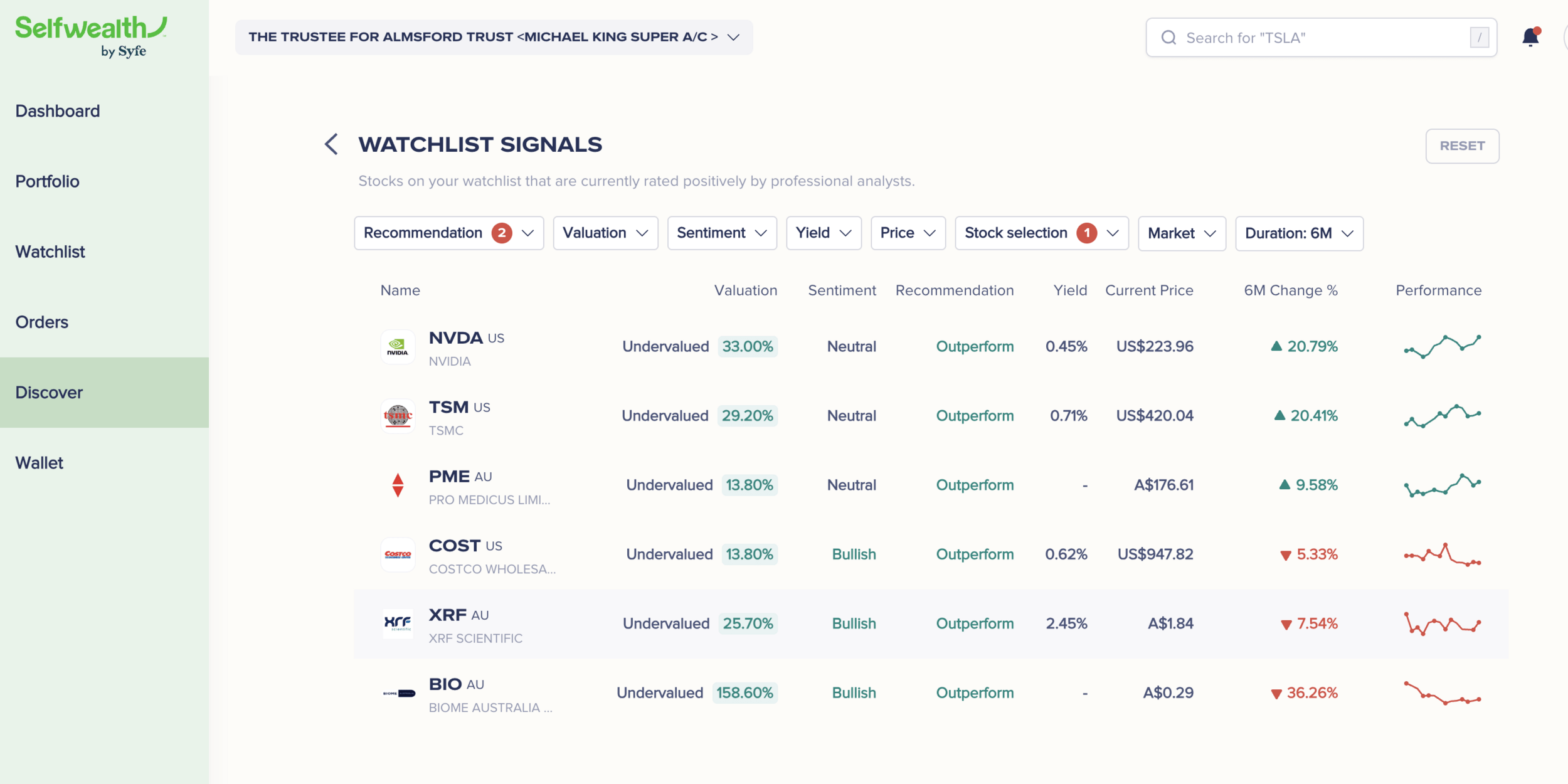This screenshot has height=784, width=1568.
Task: Click the Pro Medicus red logo
Action: [398, 485]
